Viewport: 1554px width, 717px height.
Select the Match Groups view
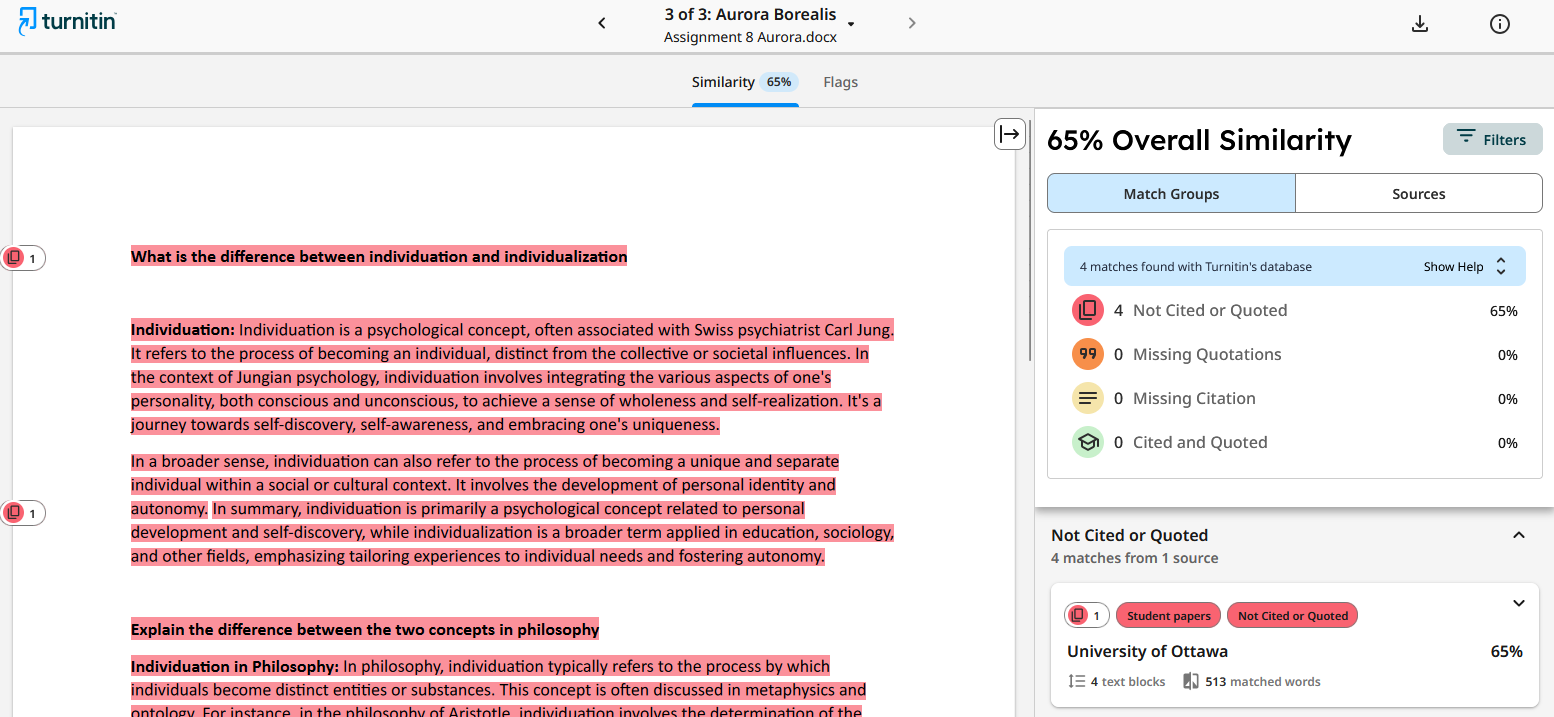1171,194
